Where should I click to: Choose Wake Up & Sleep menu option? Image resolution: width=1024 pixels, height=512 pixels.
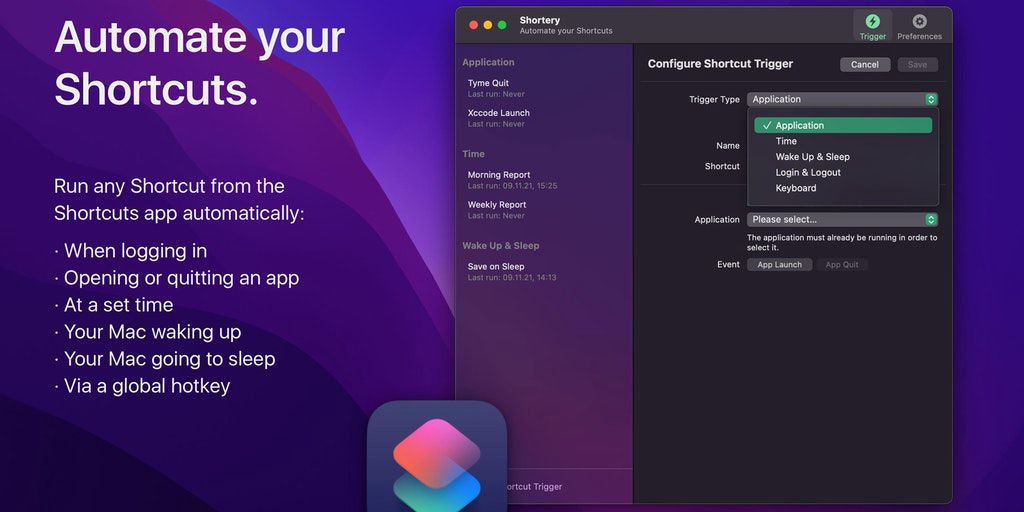pos(842,157)
